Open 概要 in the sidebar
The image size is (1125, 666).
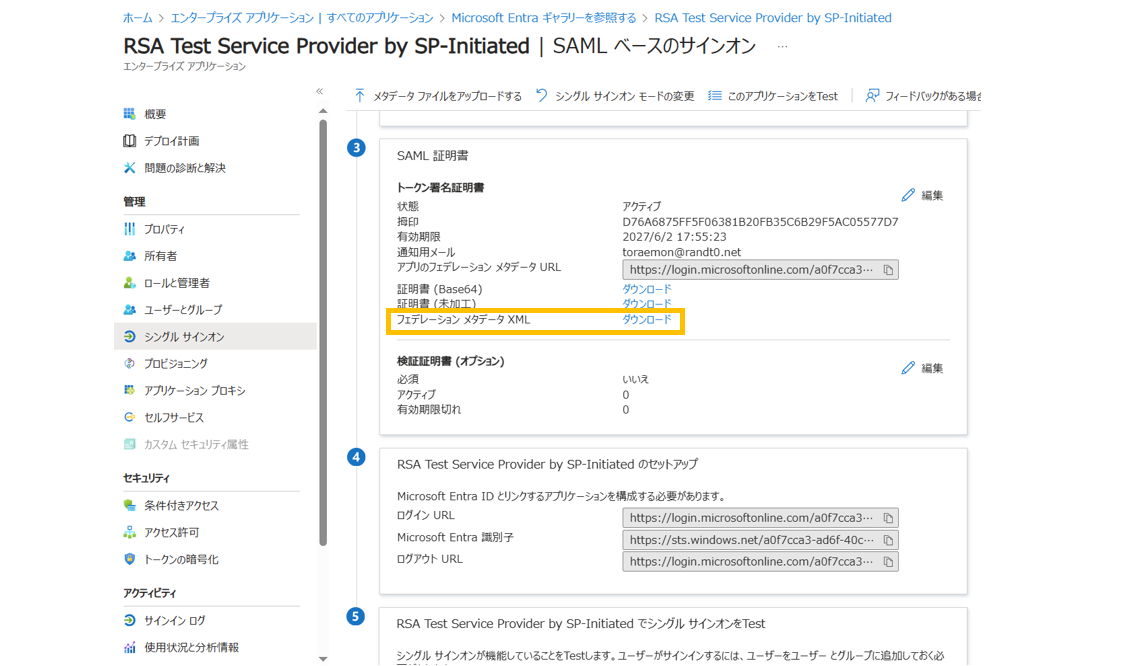155,114
